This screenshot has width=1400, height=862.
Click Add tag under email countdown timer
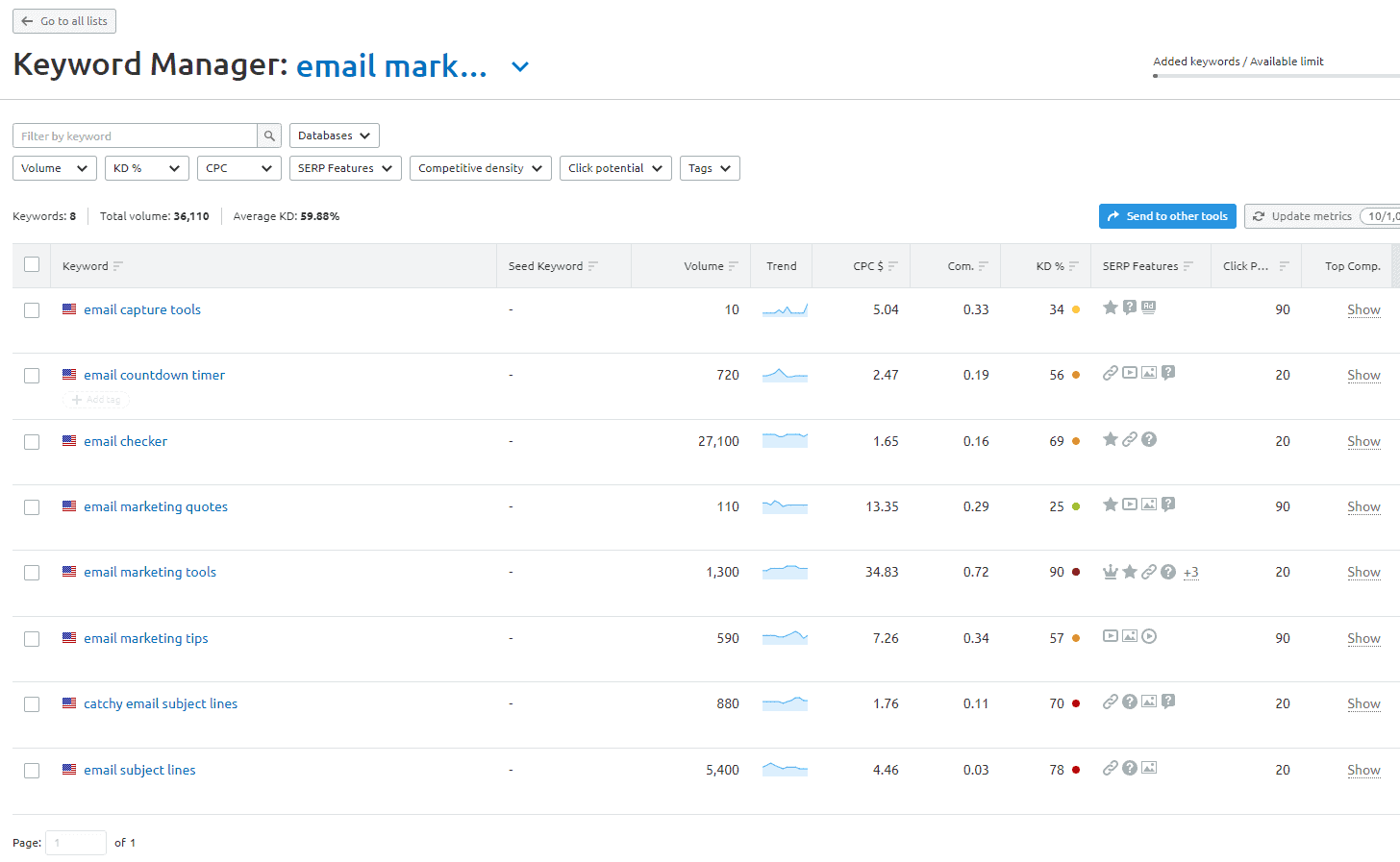[x=96, y=400]
